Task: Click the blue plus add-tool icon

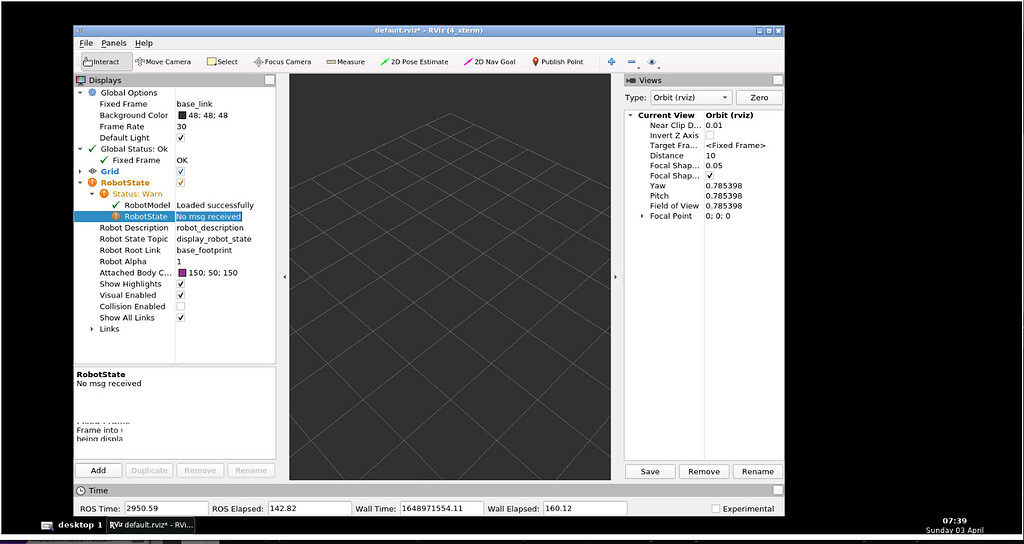Action: coord(611,62)
